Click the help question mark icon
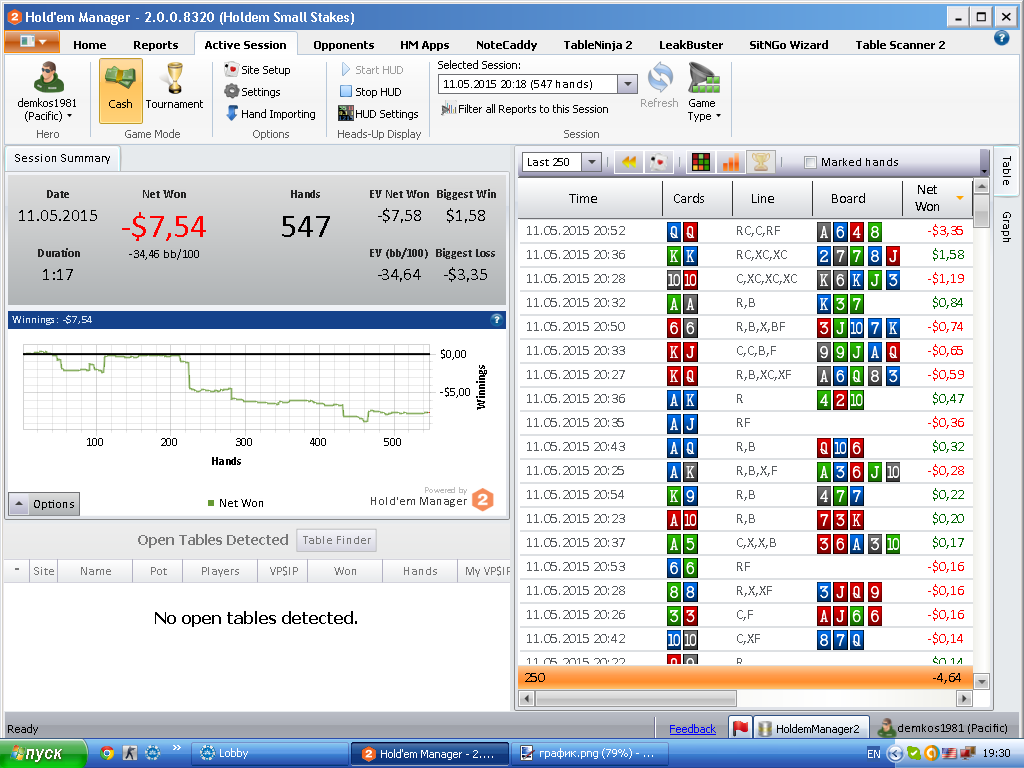The height and width of the screenshot is (768, 1024). tap(1001, 38)
